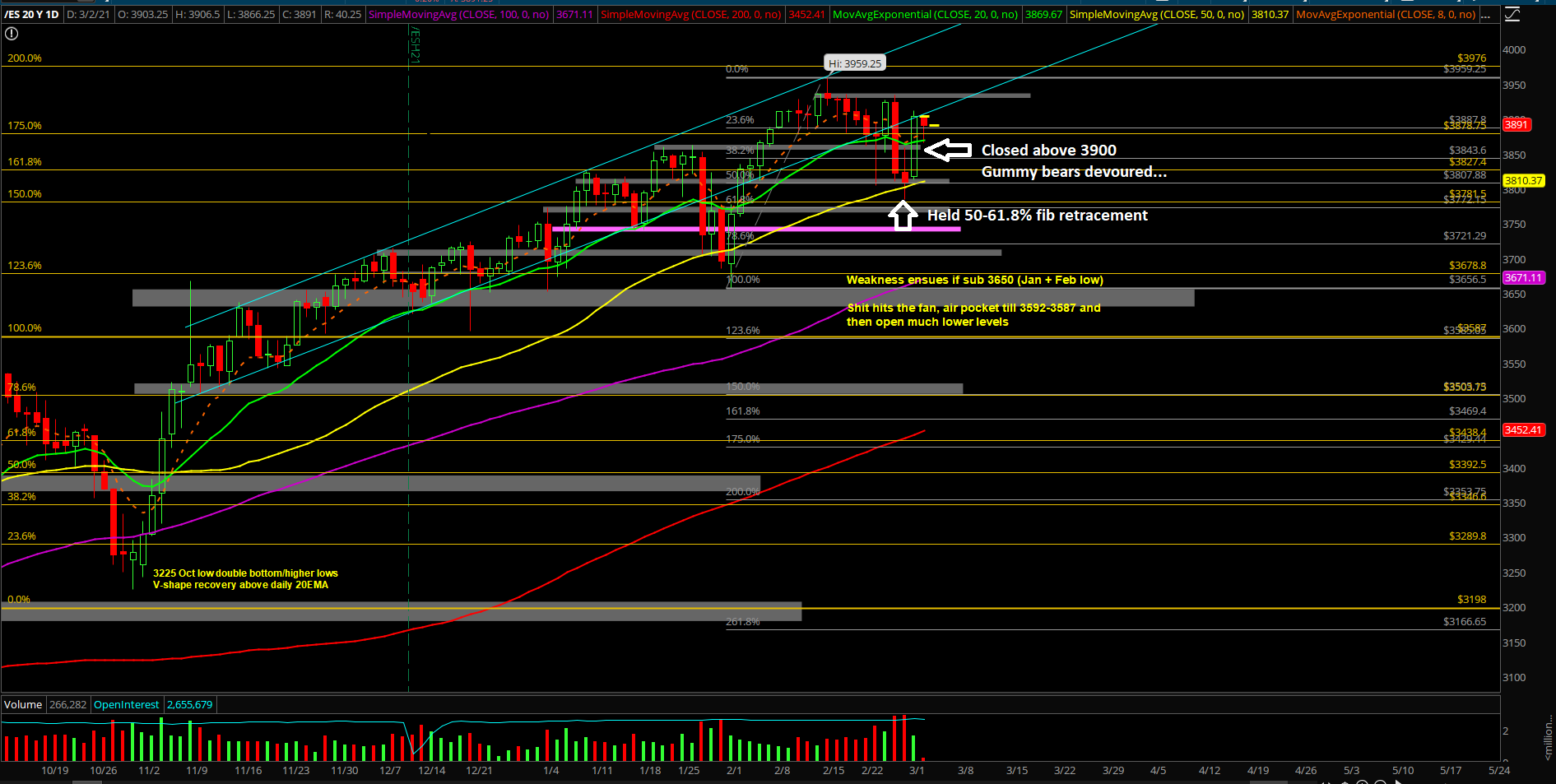Click the Volume study label

click(23, 704)
